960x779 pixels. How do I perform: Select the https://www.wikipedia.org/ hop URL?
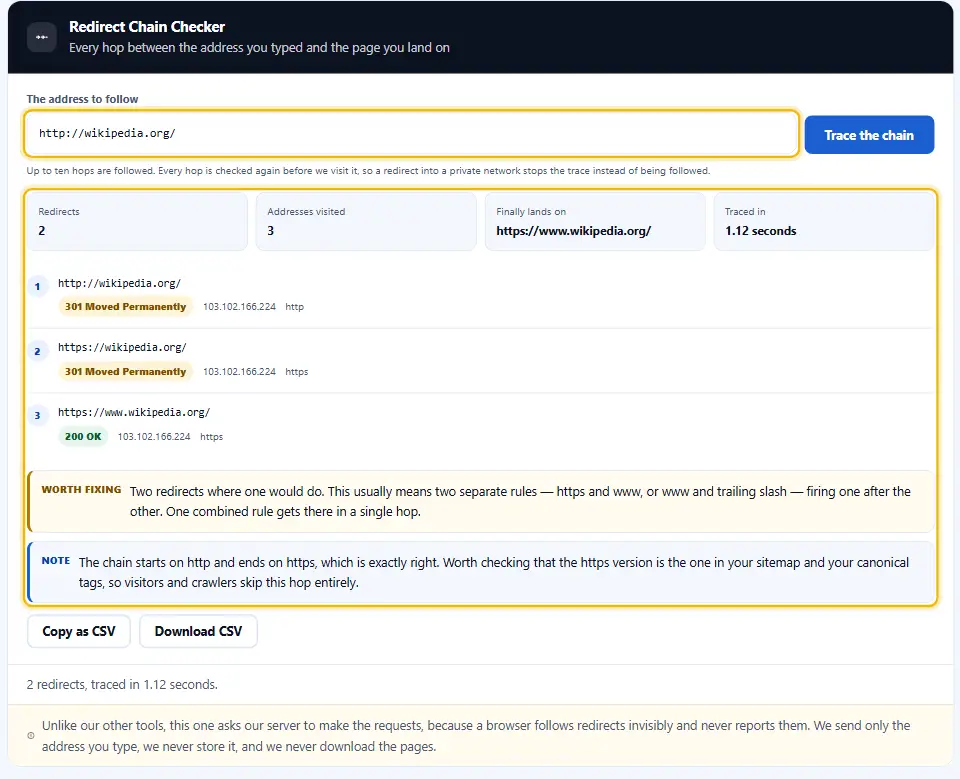[134, 412]
